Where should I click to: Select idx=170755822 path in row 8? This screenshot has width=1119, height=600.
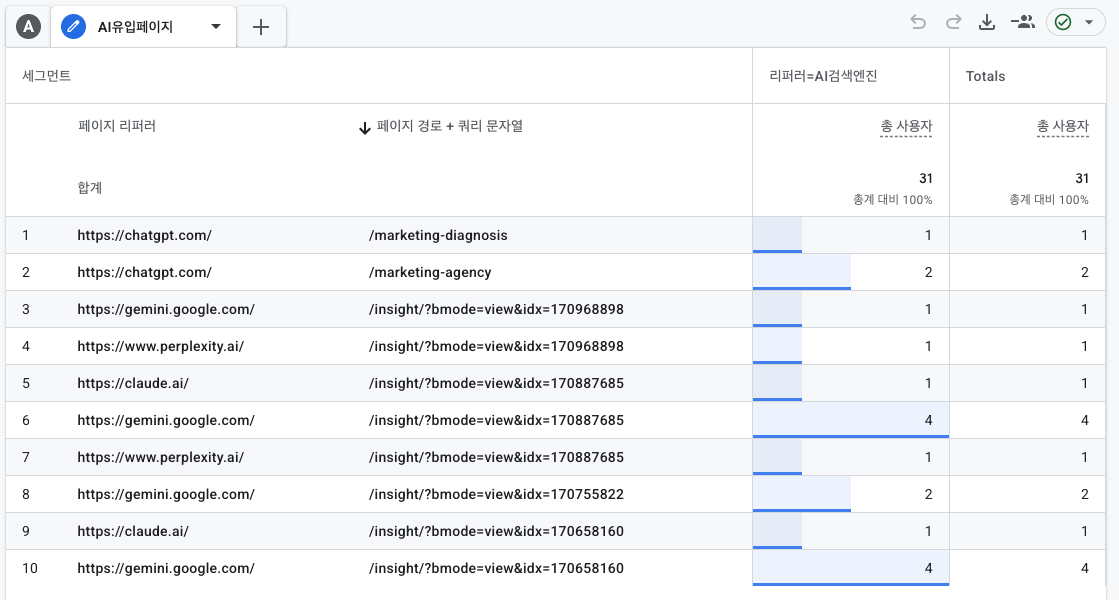coord(496,495)
